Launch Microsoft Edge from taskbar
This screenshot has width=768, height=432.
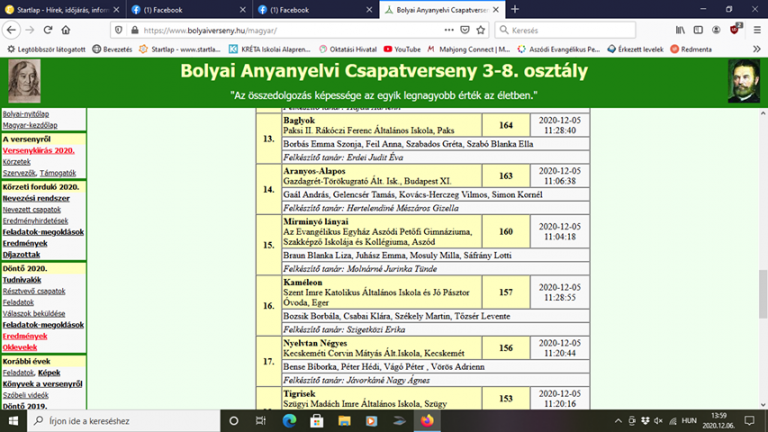click(289, 421)
